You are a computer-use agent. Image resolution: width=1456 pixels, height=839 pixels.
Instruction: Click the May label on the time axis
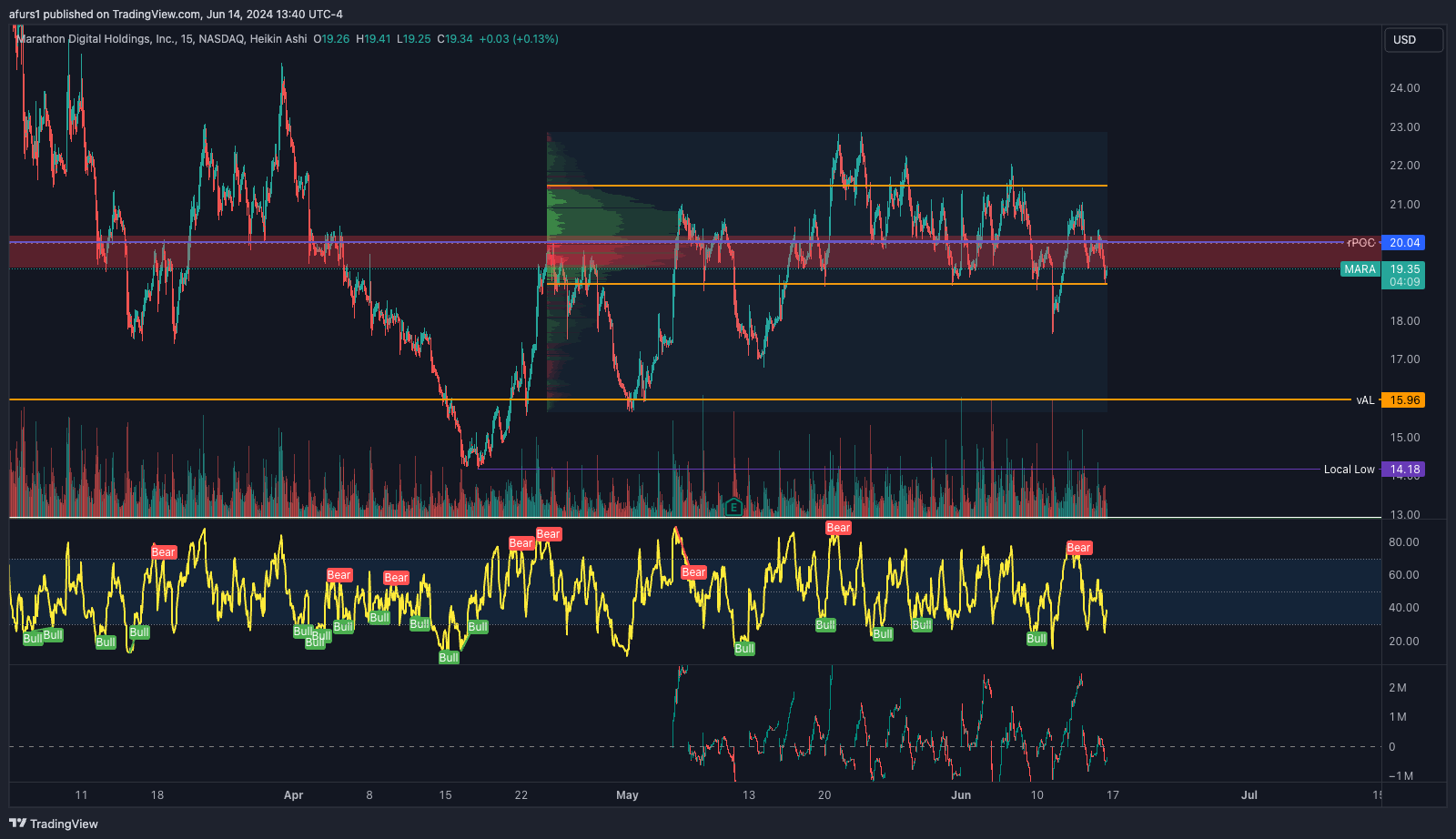pos(627,795)
